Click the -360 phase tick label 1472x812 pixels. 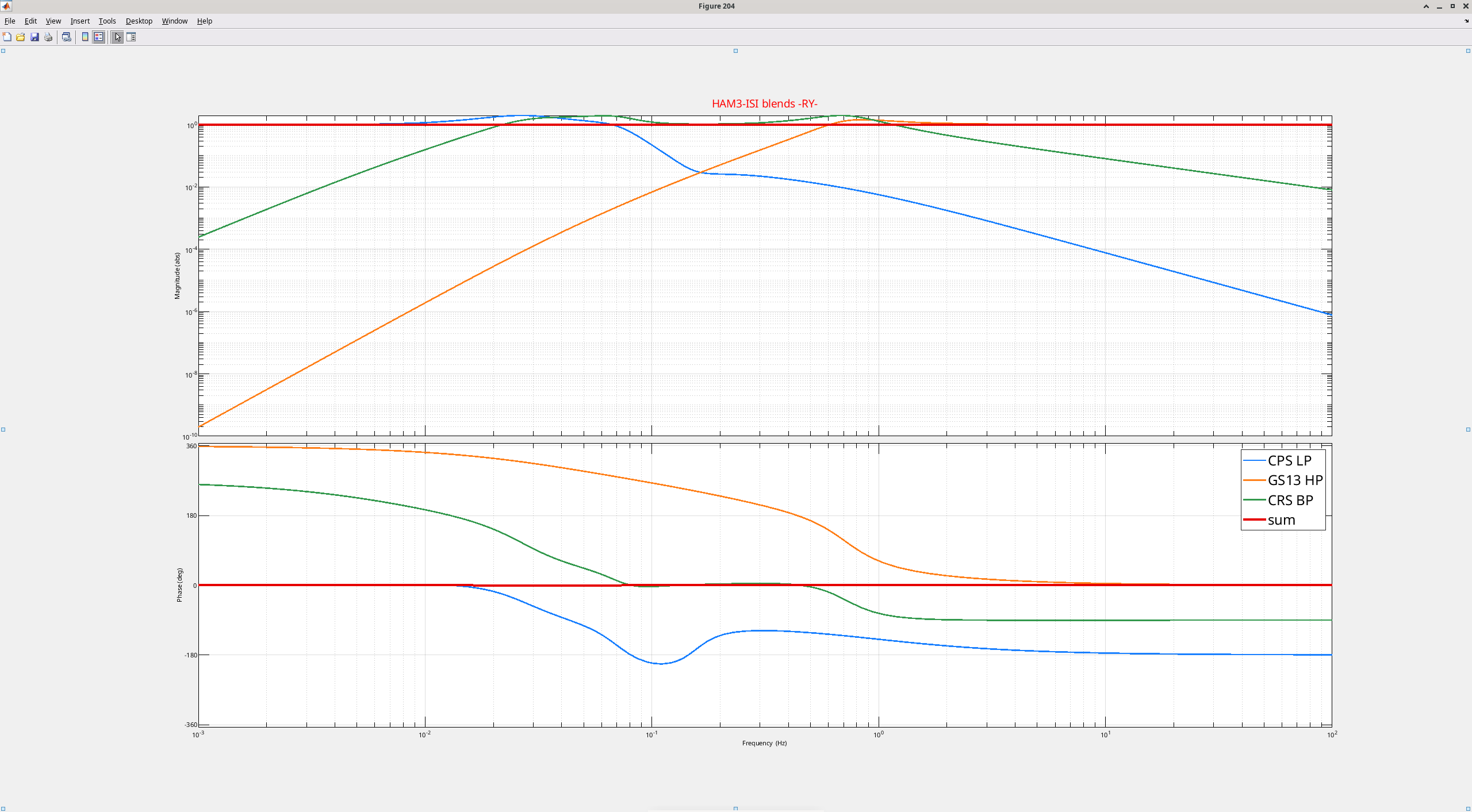190,725
